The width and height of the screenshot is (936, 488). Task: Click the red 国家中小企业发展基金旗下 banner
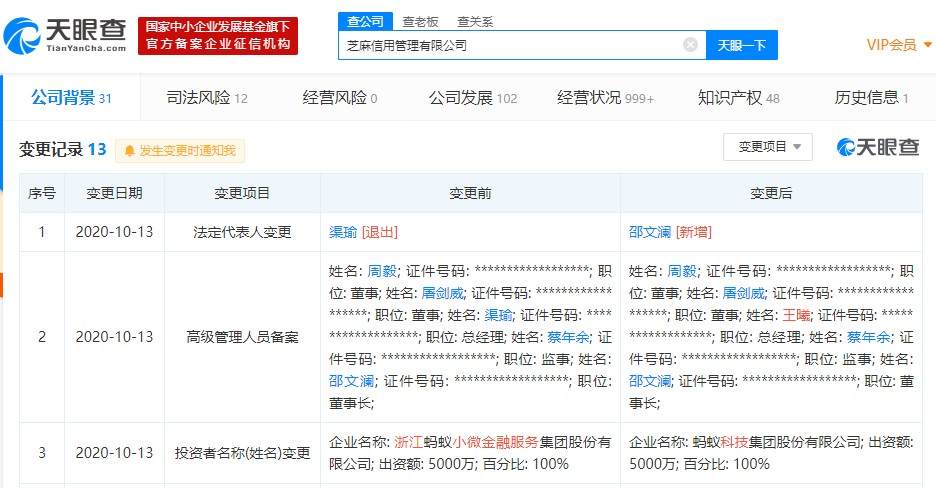[x=218, y=36]
